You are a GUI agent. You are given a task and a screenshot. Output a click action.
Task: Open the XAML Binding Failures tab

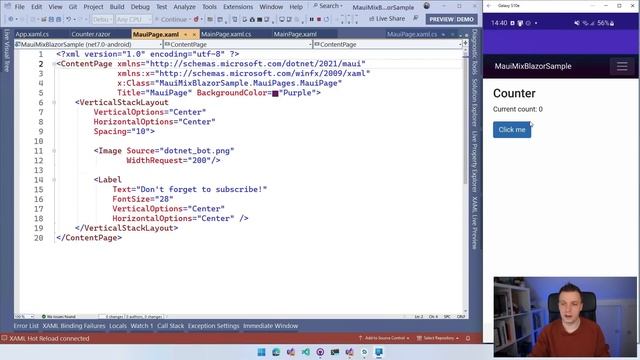pyautogui.click(x=74, y=326)
